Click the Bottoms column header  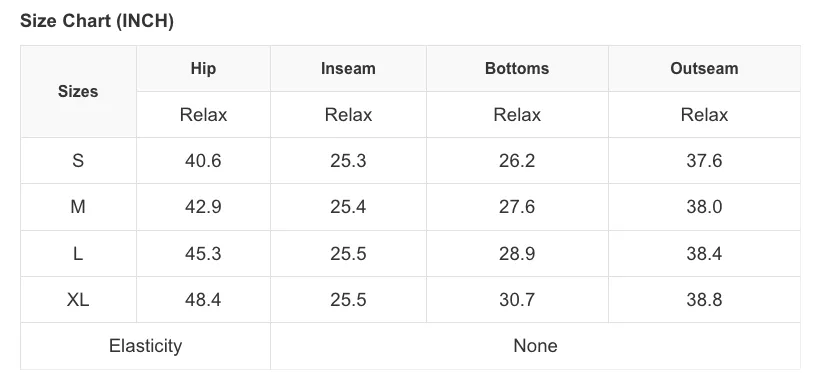tap(517, 68)
